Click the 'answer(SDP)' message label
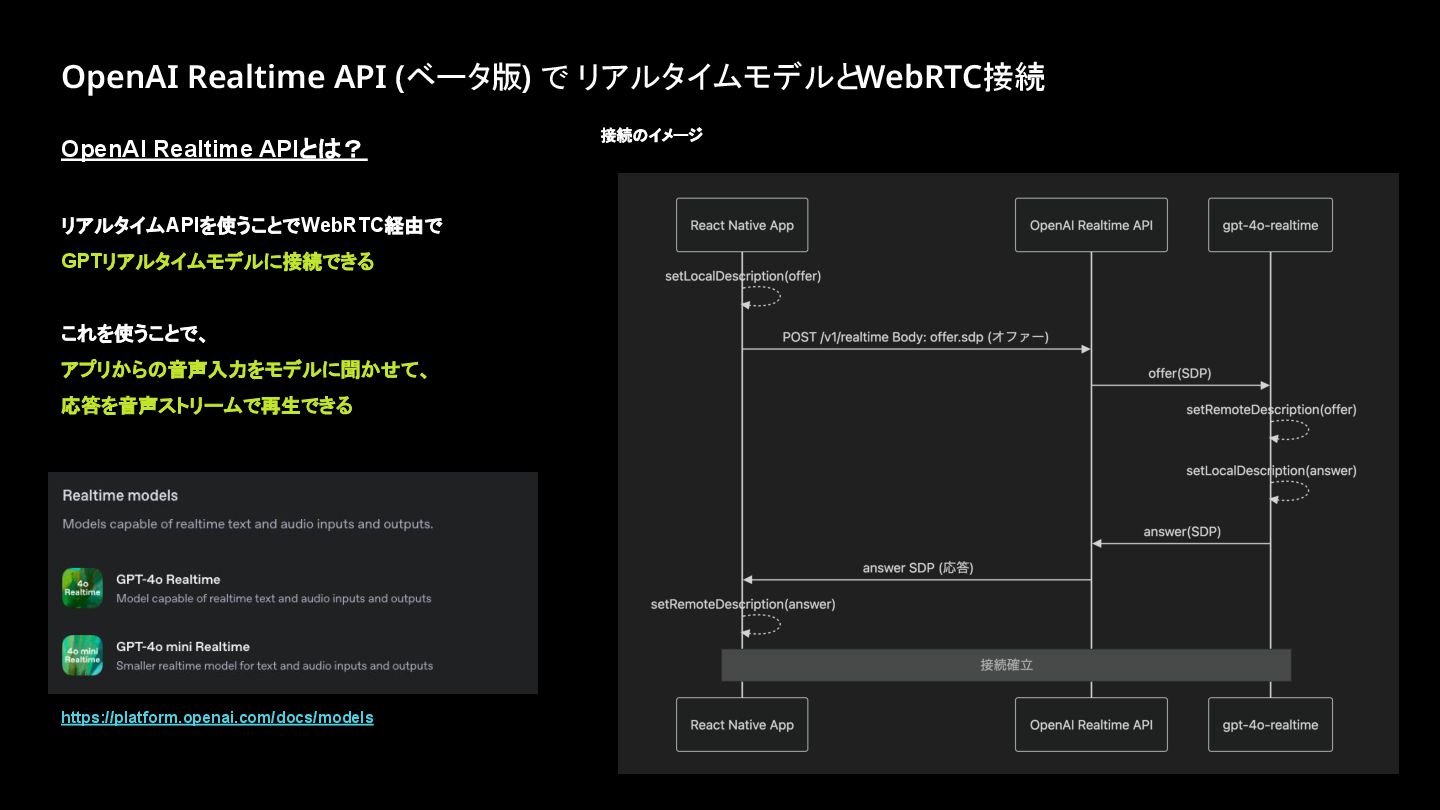Image resolution: width=1440 pixels, height=810 pixels. (x=1182, y=532)
